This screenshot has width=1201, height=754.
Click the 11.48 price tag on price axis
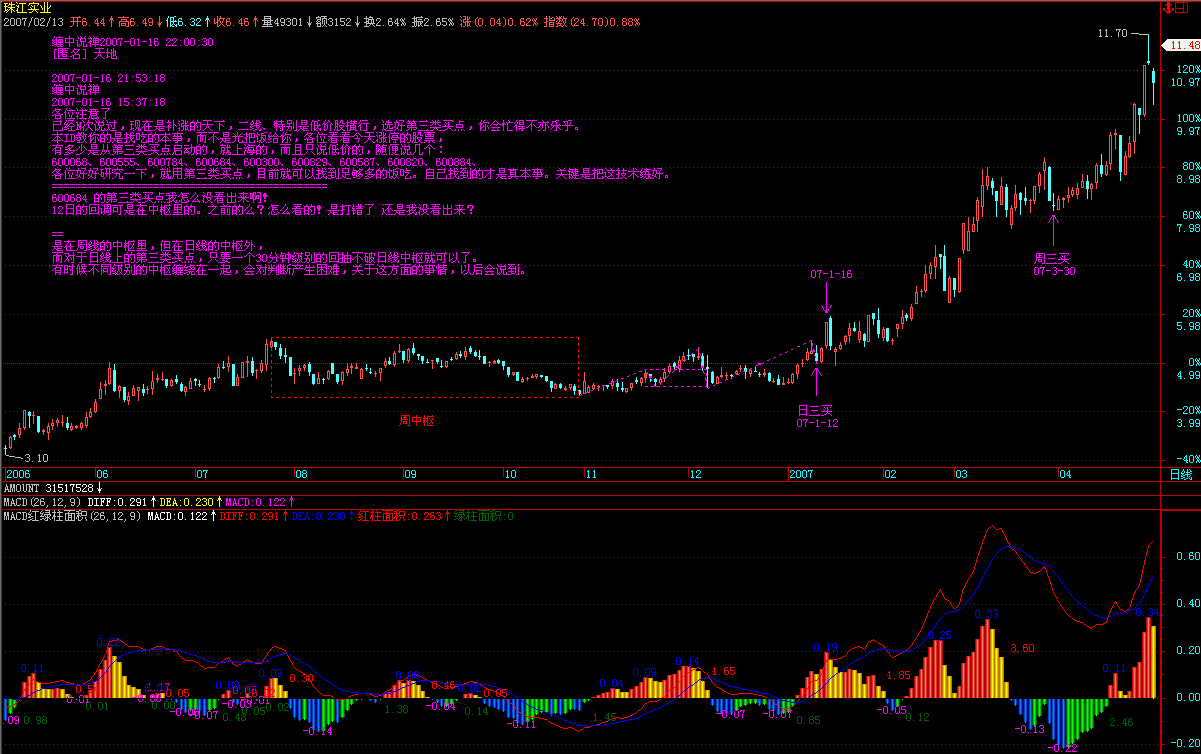pos(1185,45)
